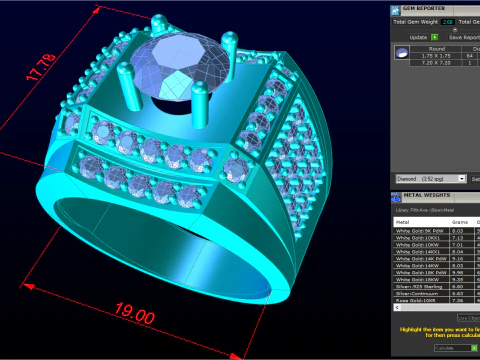
Task: Select the White Gold:10KX1 row
Action: pos(437,238)
